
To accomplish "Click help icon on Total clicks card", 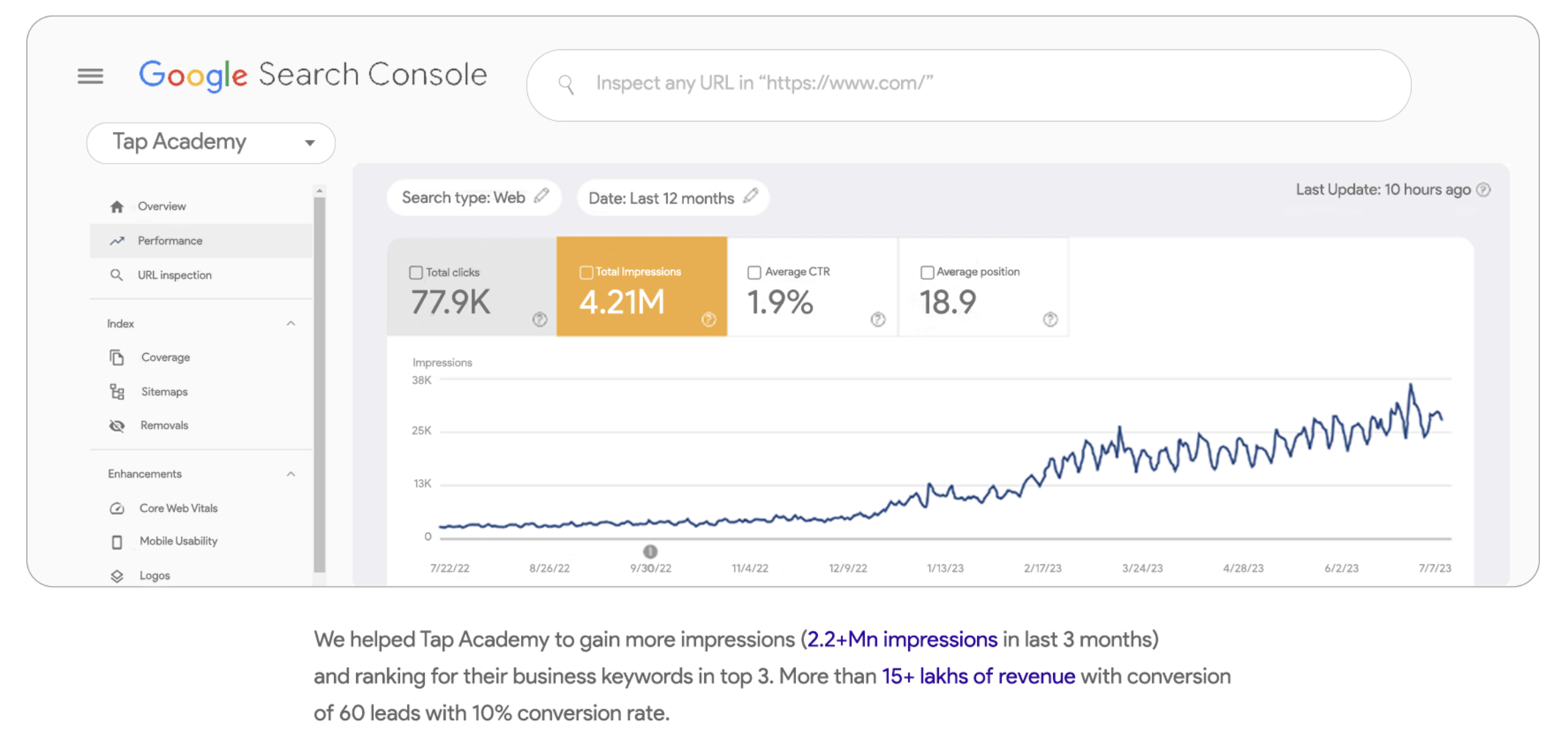I will (540, 319).
